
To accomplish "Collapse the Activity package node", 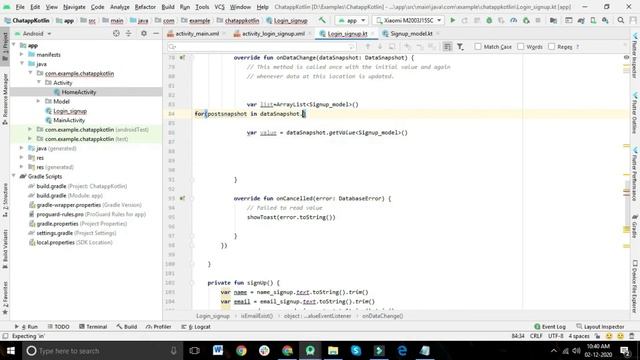I will coord(39,82).
